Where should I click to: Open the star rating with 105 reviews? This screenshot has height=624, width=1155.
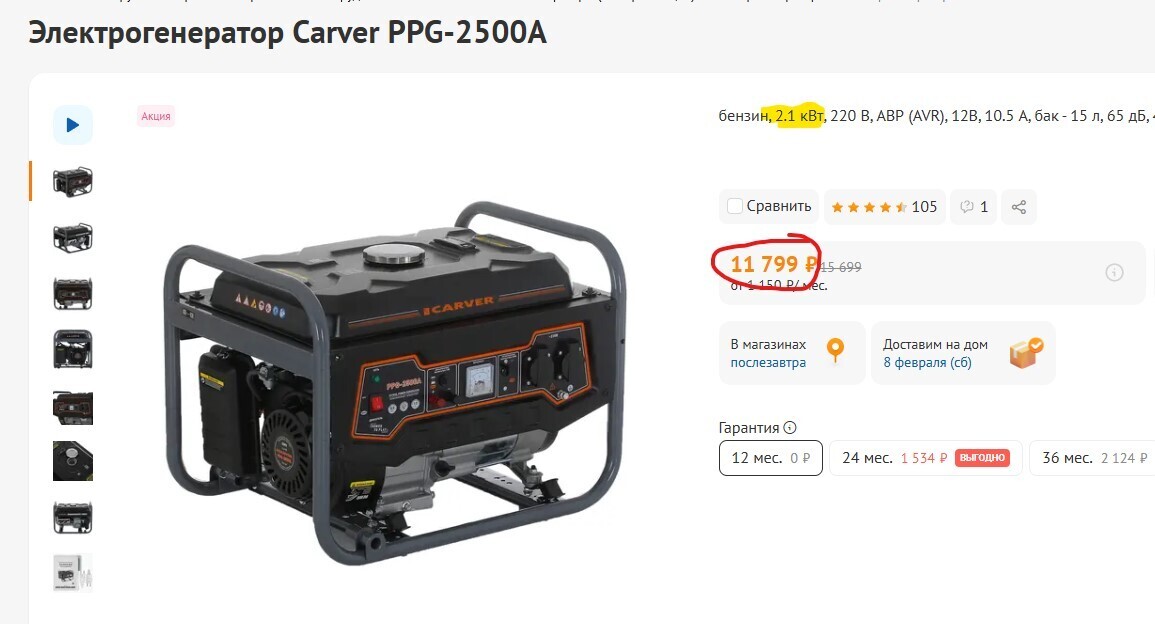[x=884, y=207]
